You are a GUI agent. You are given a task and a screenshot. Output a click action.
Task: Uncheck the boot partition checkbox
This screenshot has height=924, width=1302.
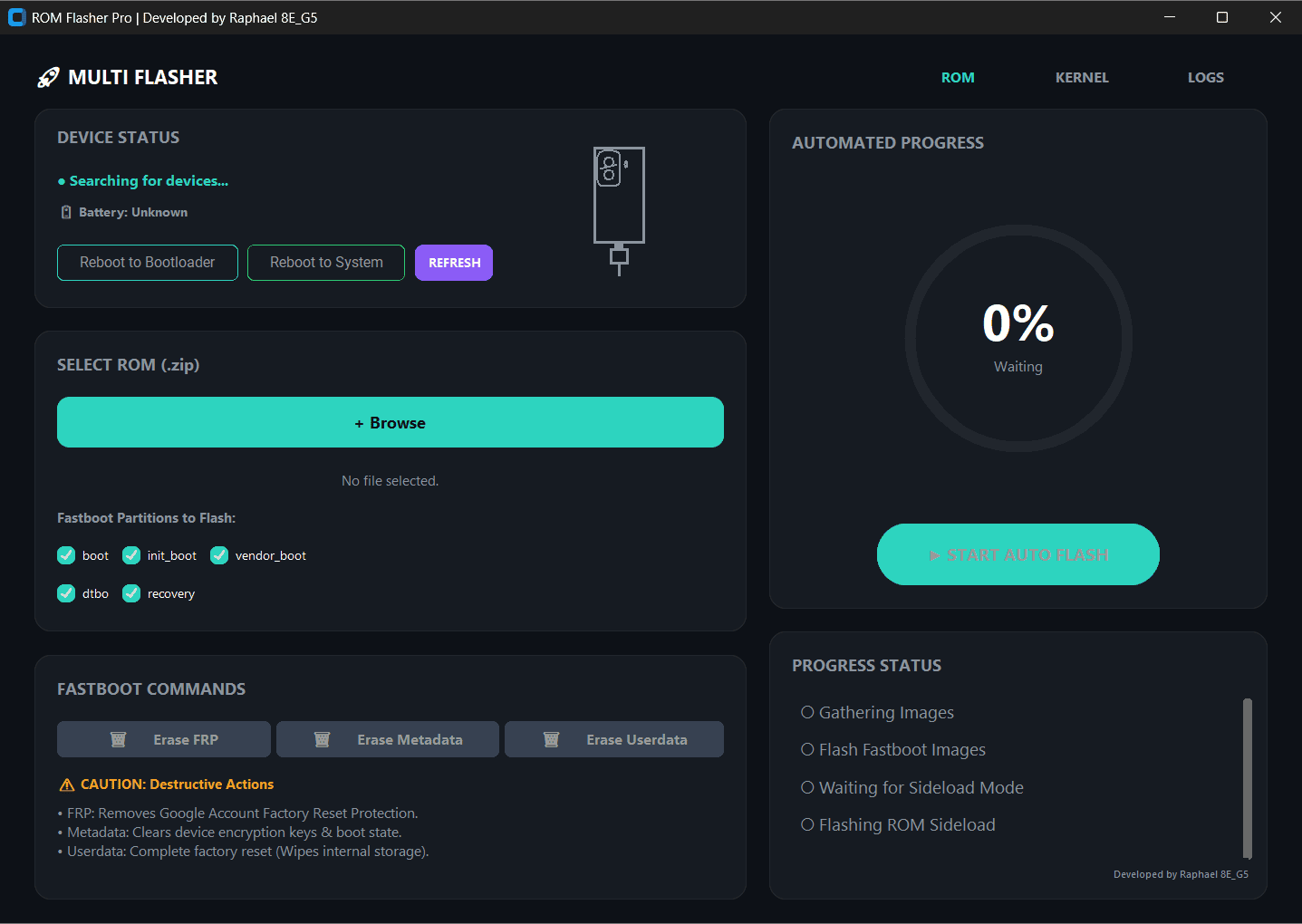tap(66, 555)
